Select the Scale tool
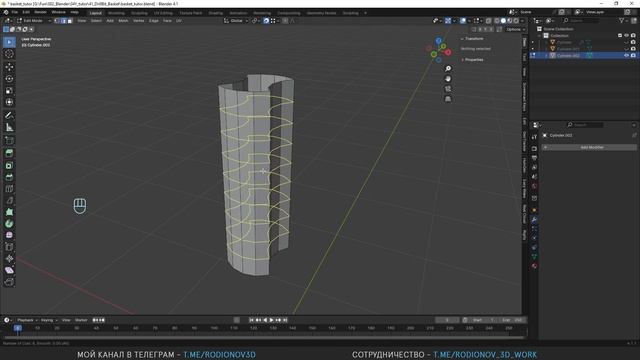Viewport: 640px width, 360px height. click(x=9, y=90)
